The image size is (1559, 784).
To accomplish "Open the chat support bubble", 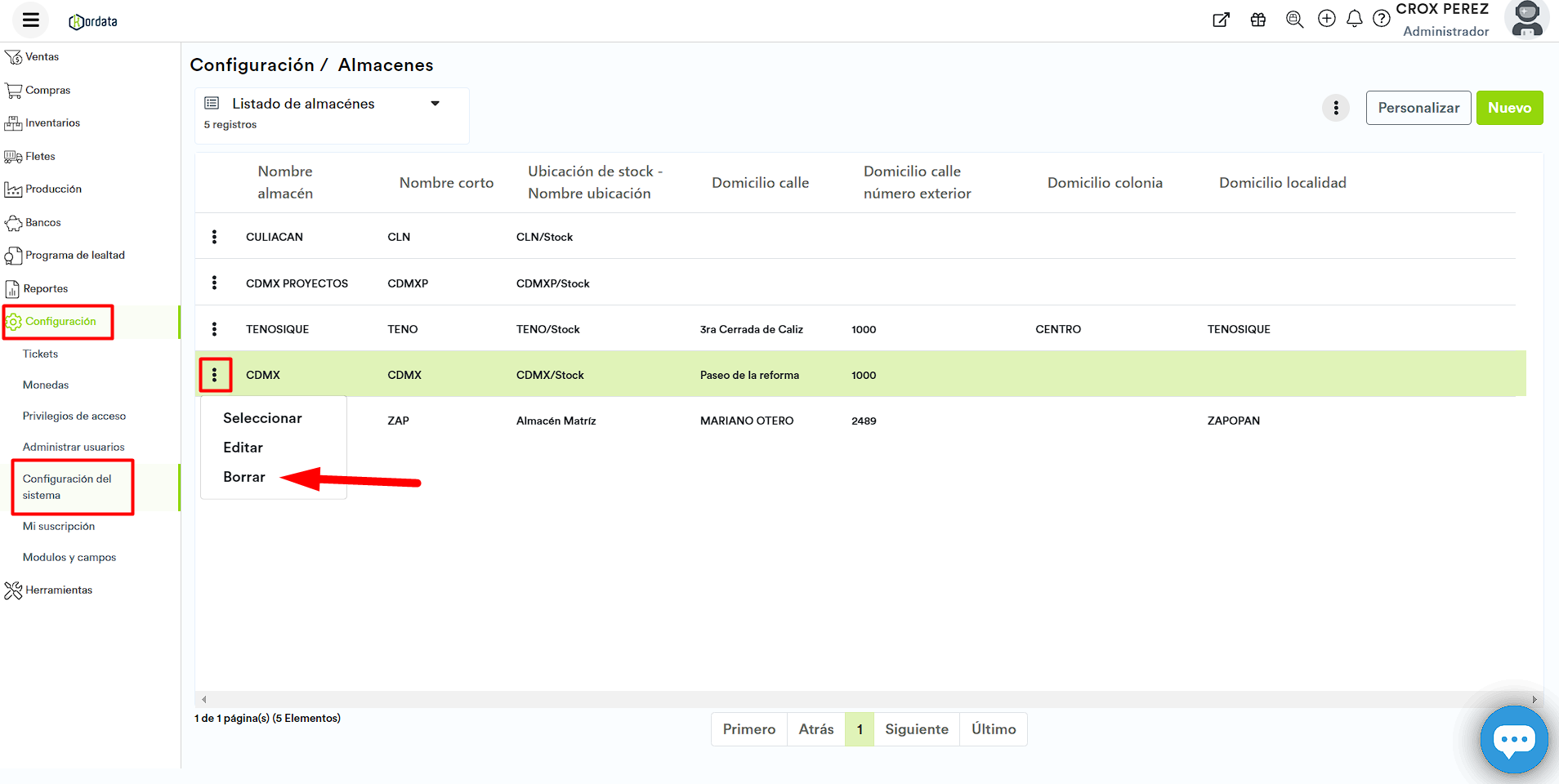I will tap(1513, 740).
